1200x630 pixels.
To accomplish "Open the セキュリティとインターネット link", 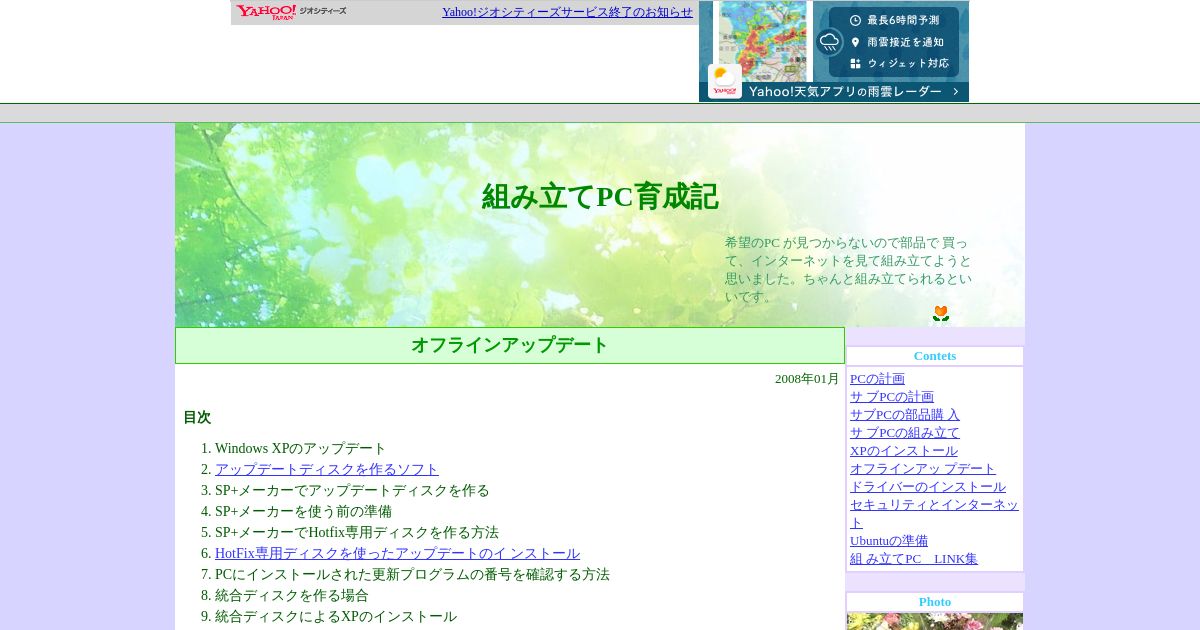I will click(x=934, y=514).
